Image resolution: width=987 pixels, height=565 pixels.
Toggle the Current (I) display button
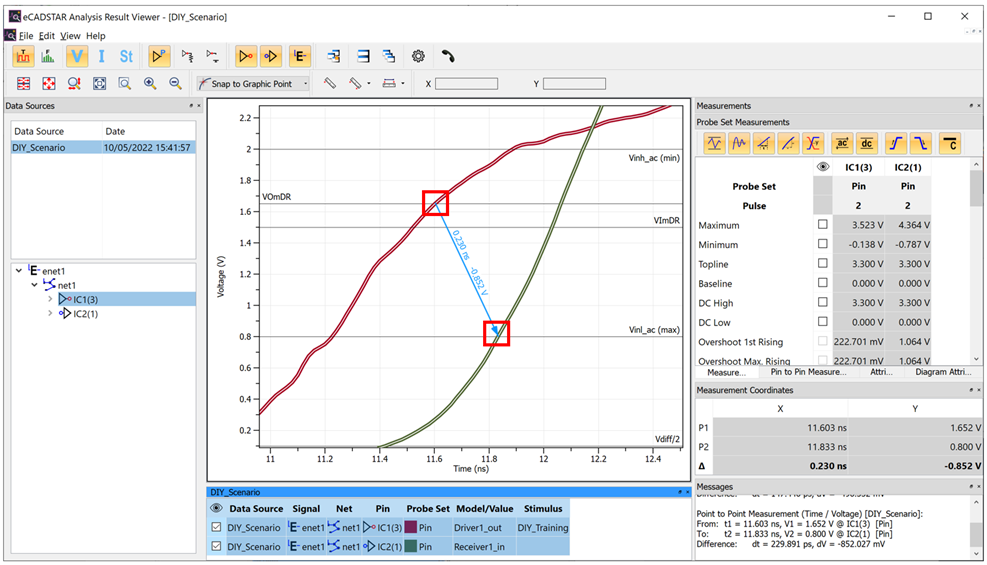(101, 57)
